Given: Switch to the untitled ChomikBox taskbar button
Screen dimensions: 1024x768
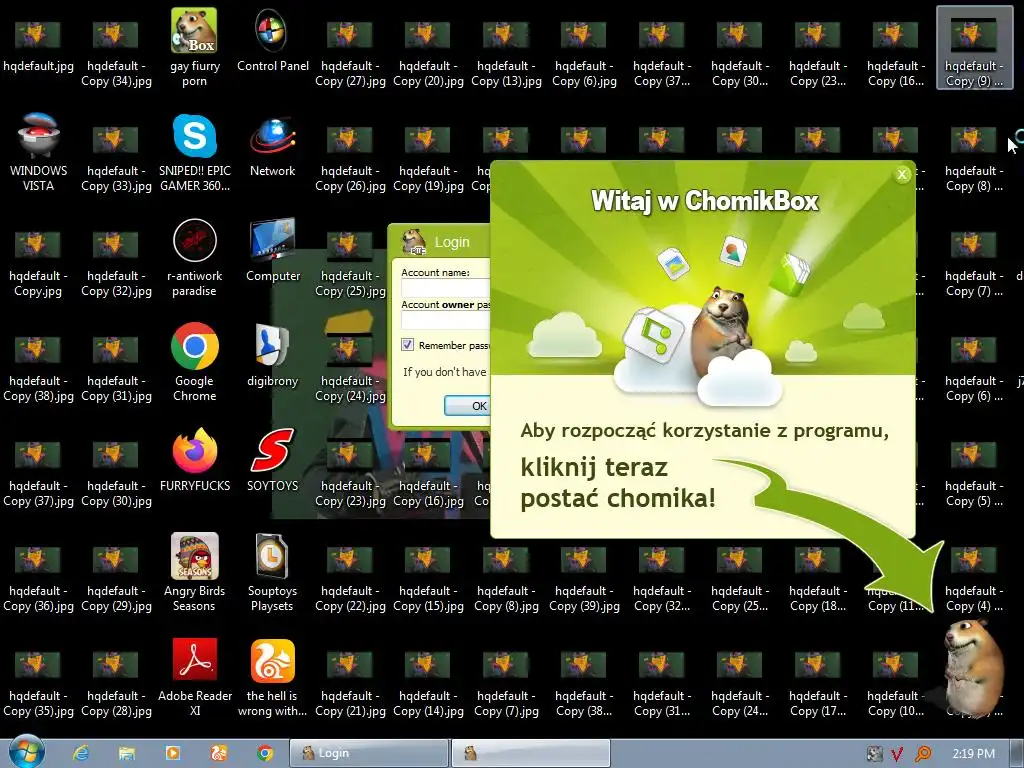Looking at the screenshot, I should 530,753.
